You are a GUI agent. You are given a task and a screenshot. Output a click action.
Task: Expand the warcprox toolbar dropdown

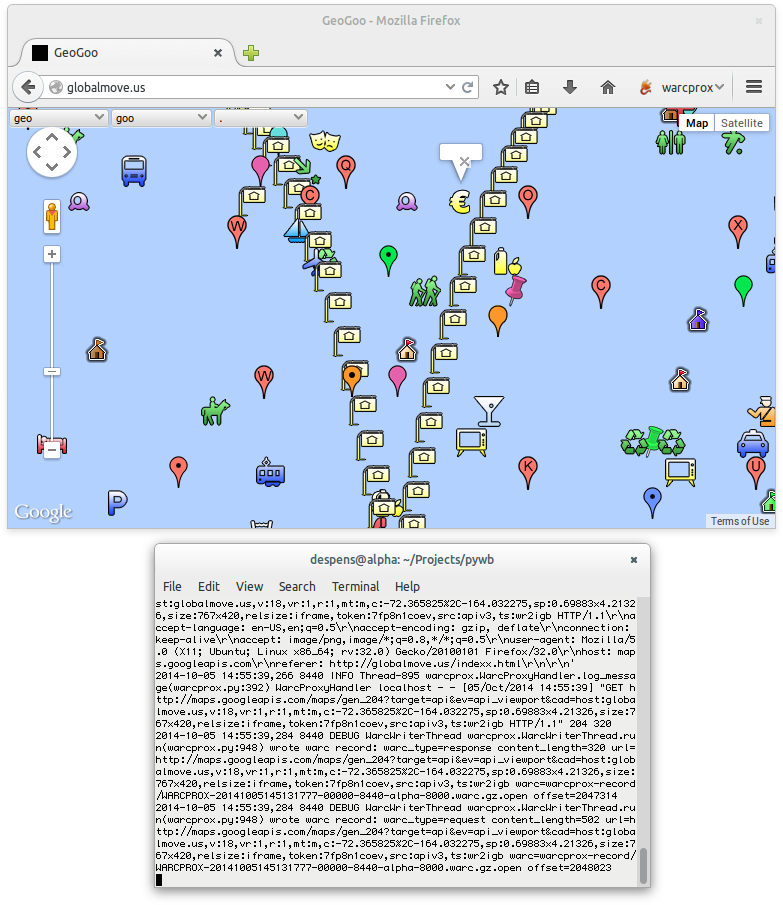tap(719, 87)
